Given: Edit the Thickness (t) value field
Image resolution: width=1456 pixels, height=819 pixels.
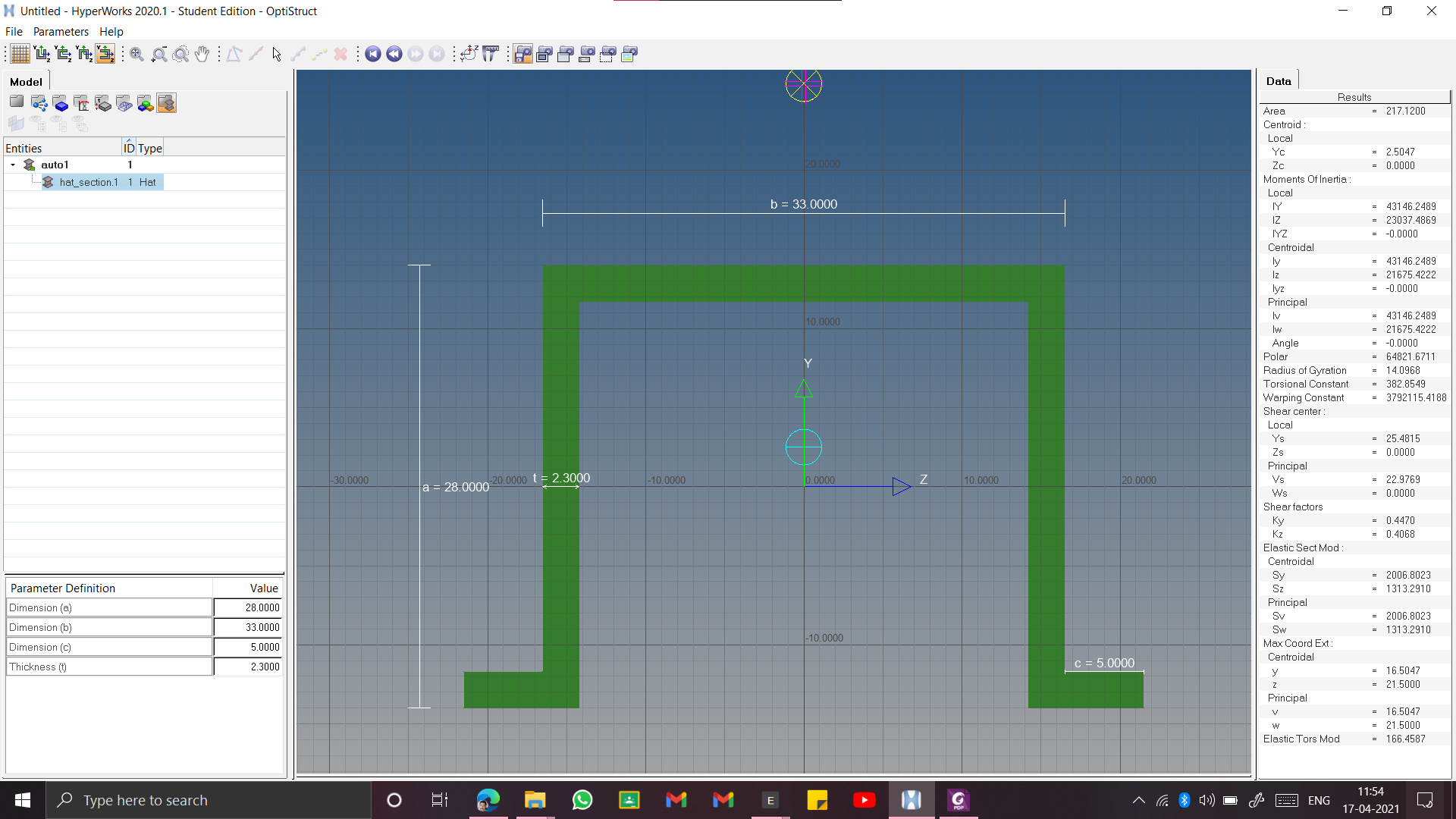Looking at the screenshot, I should [x=248, y=667].
